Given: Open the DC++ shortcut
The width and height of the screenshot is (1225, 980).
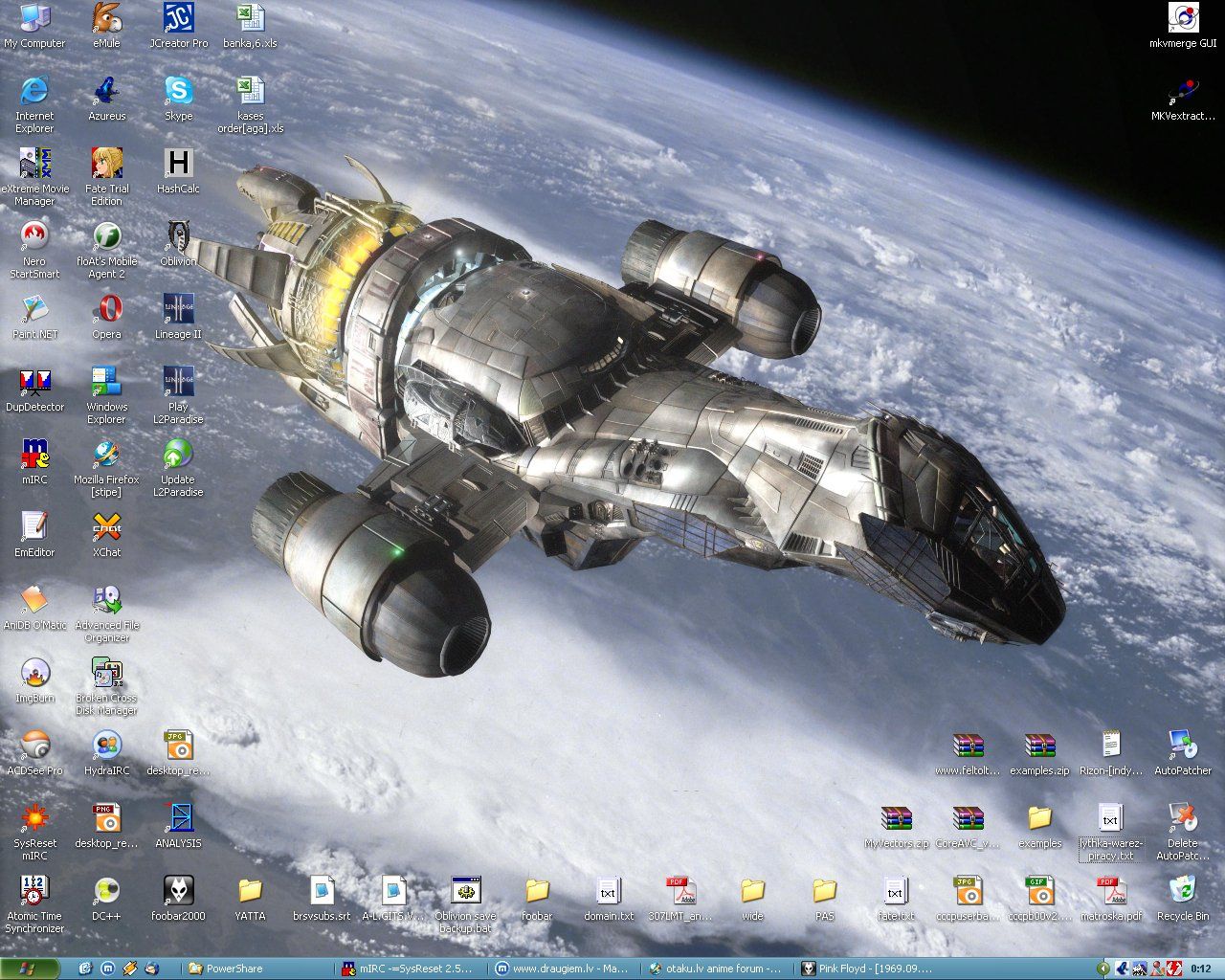Looking at the screenshot, I should [106, 899].
